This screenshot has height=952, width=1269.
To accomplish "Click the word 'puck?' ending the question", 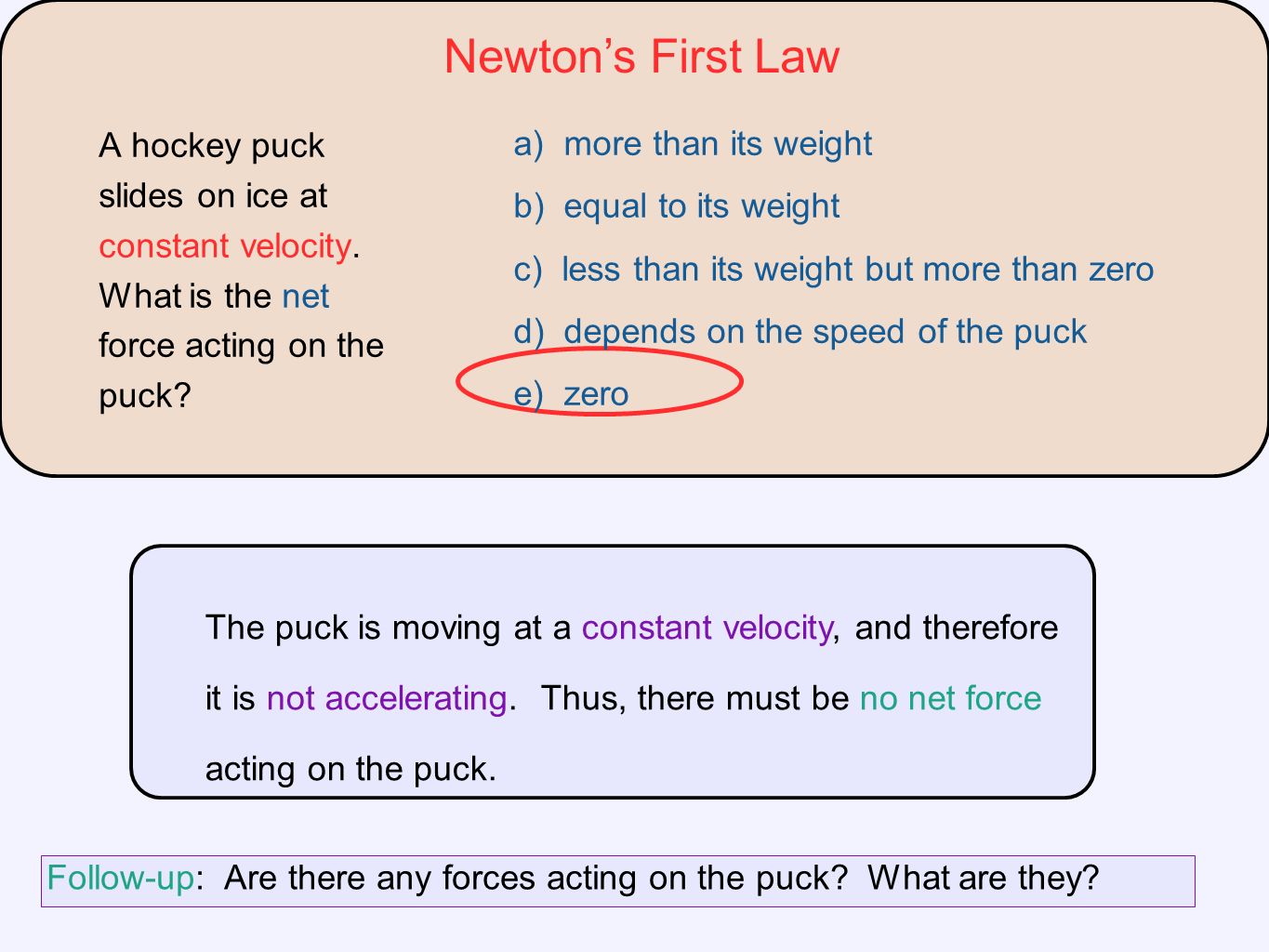I will tap(145, 396).
